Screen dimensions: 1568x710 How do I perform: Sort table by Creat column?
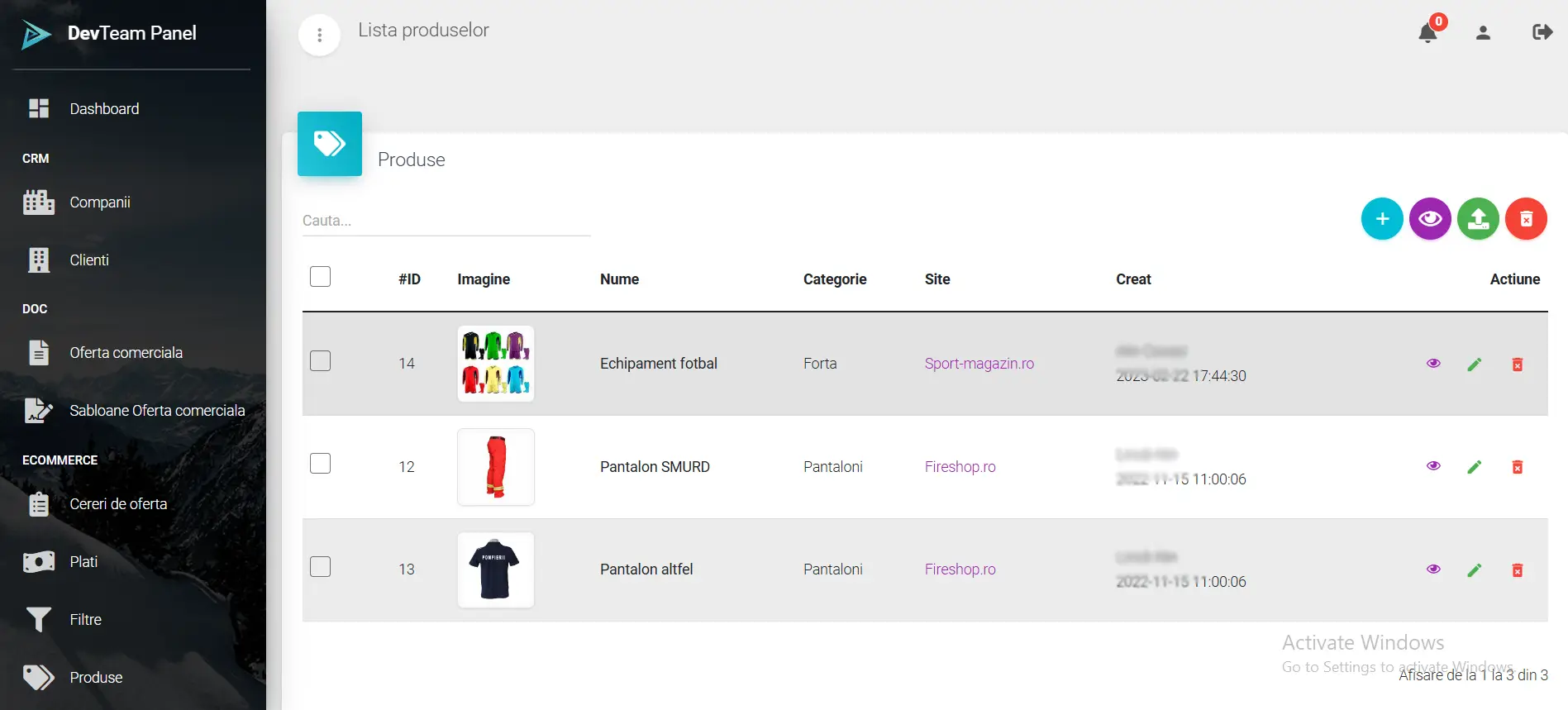pyautogui.click(x=1132, y=279)
